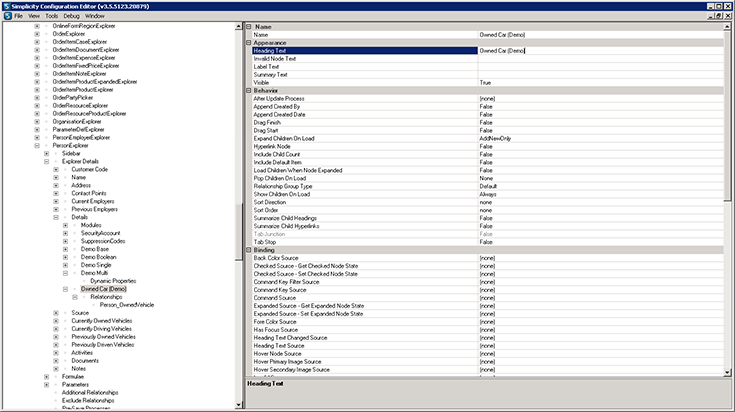735x412 pixels.
Task: Select the Customer Code tree item
Action: point(90,169)
